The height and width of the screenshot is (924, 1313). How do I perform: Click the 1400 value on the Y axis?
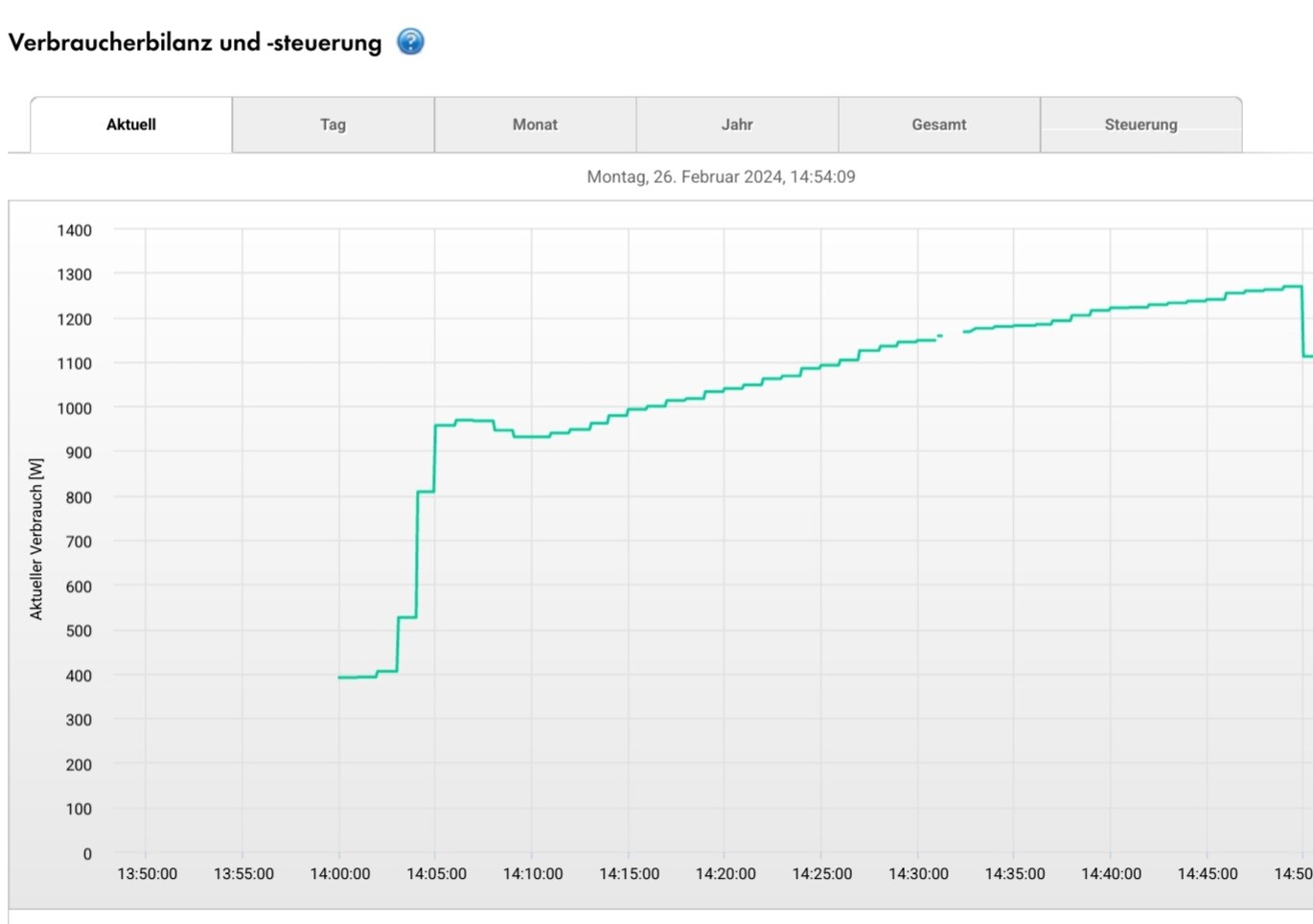[74, 230]
